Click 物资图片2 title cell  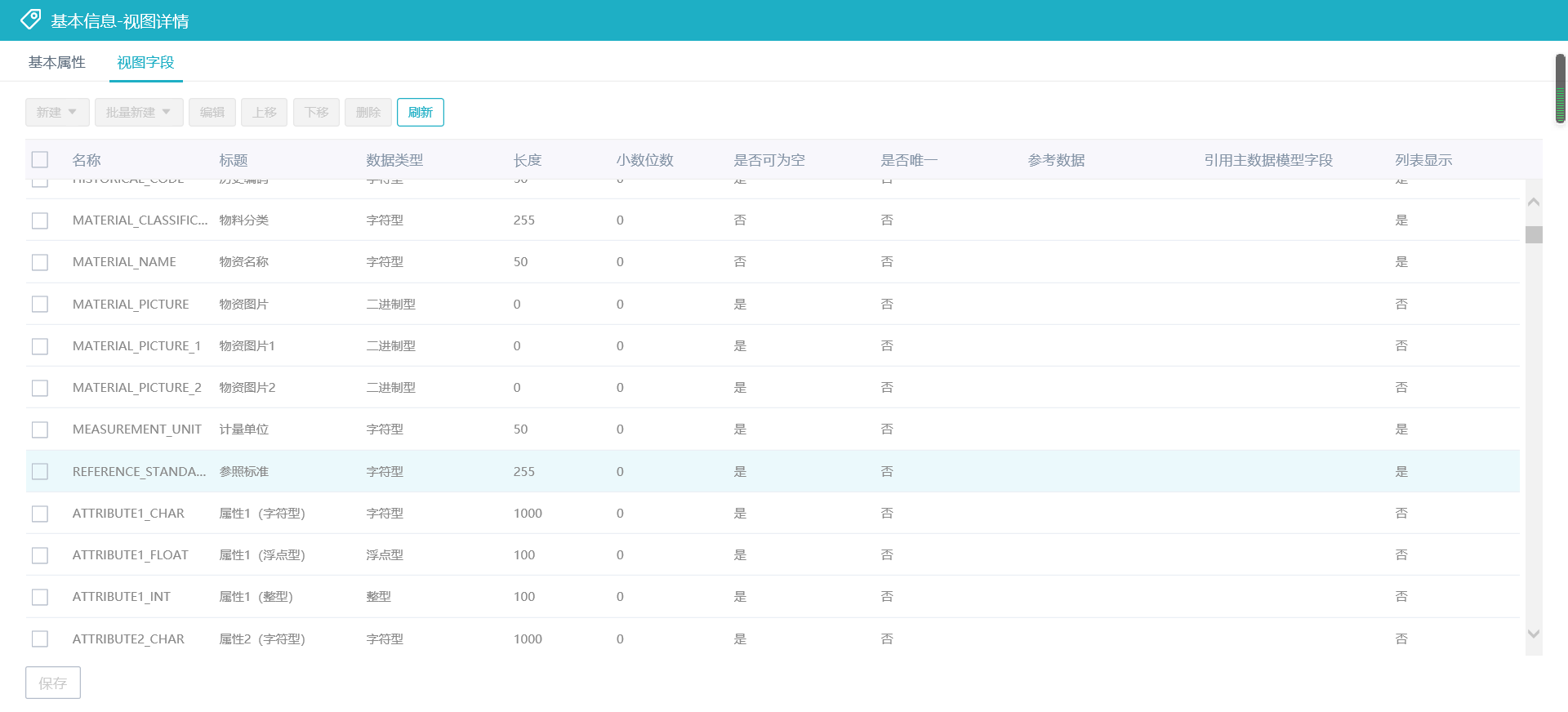coord(247,388)
